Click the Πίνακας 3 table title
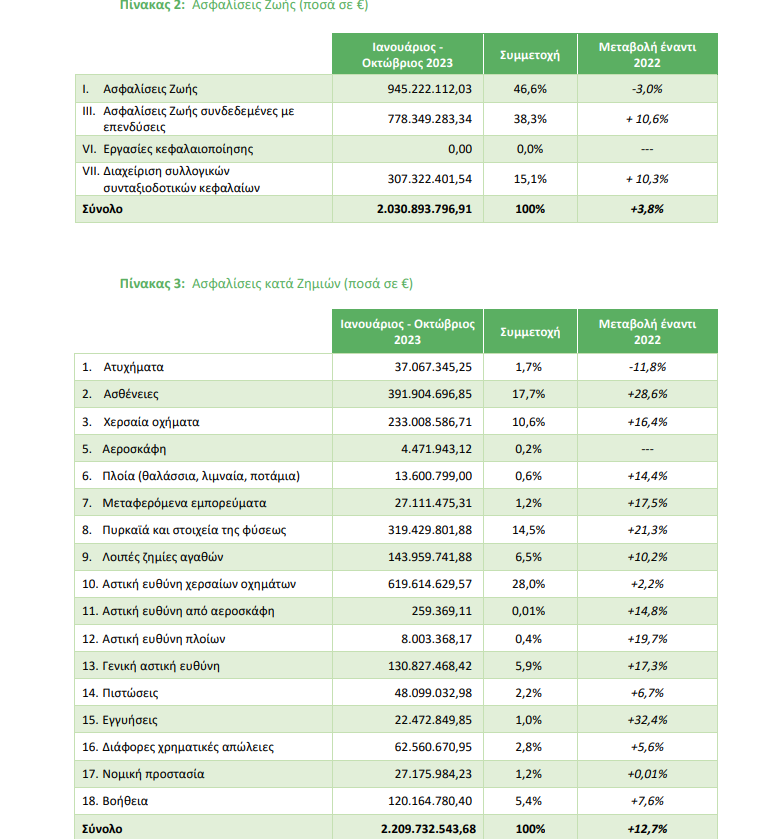Image resolution: width=765 pixels, height=839 pixels. (x=266, y=284)
